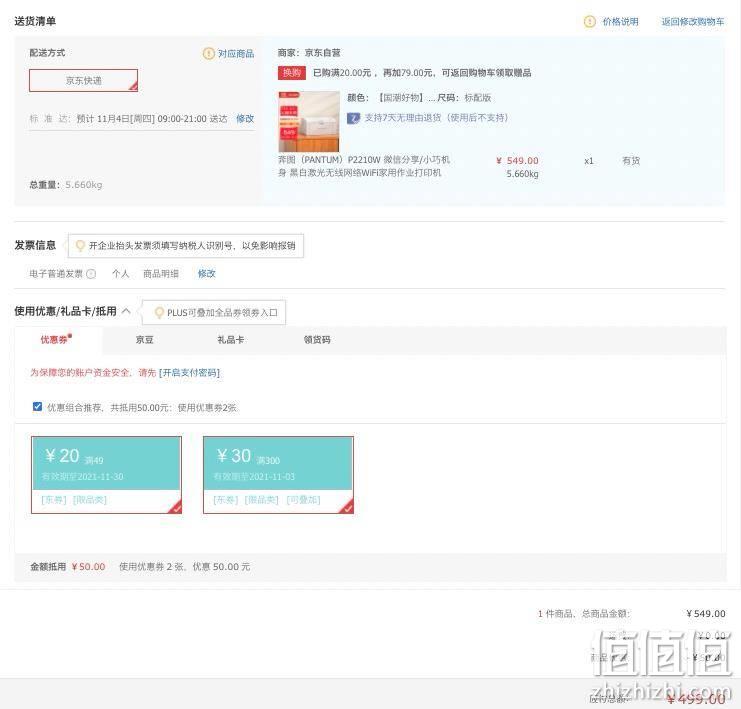Open the 开启支付密码 link
Screen dimensions: 741x709
(x=189, y=372)
